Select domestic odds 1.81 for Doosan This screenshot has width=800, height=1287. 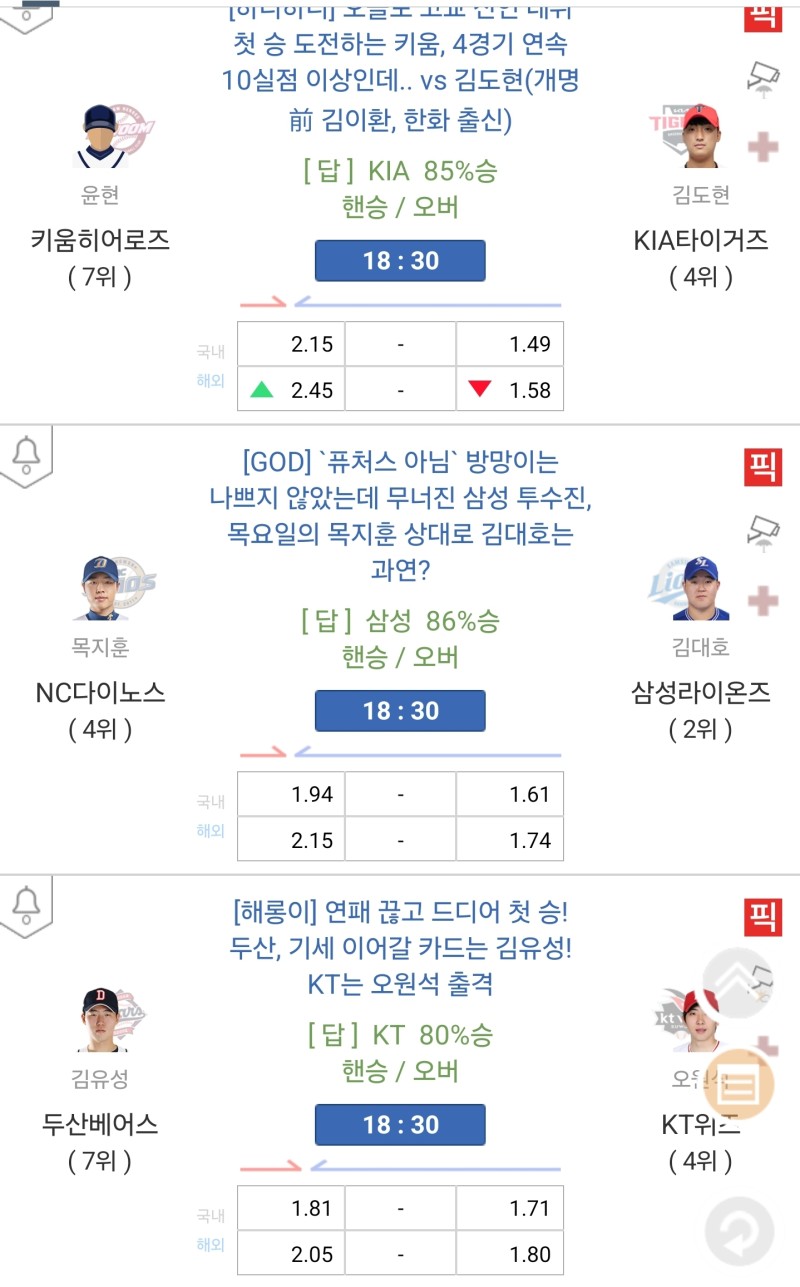point(291,1209)
